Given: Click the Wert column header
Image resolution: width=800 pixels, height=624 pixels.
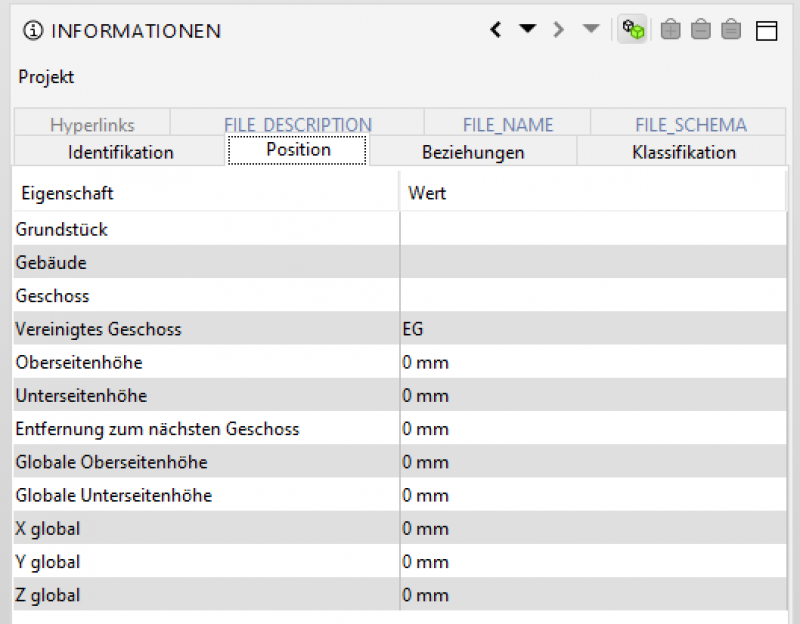Looking at the screenshot, I should (427, 193).
